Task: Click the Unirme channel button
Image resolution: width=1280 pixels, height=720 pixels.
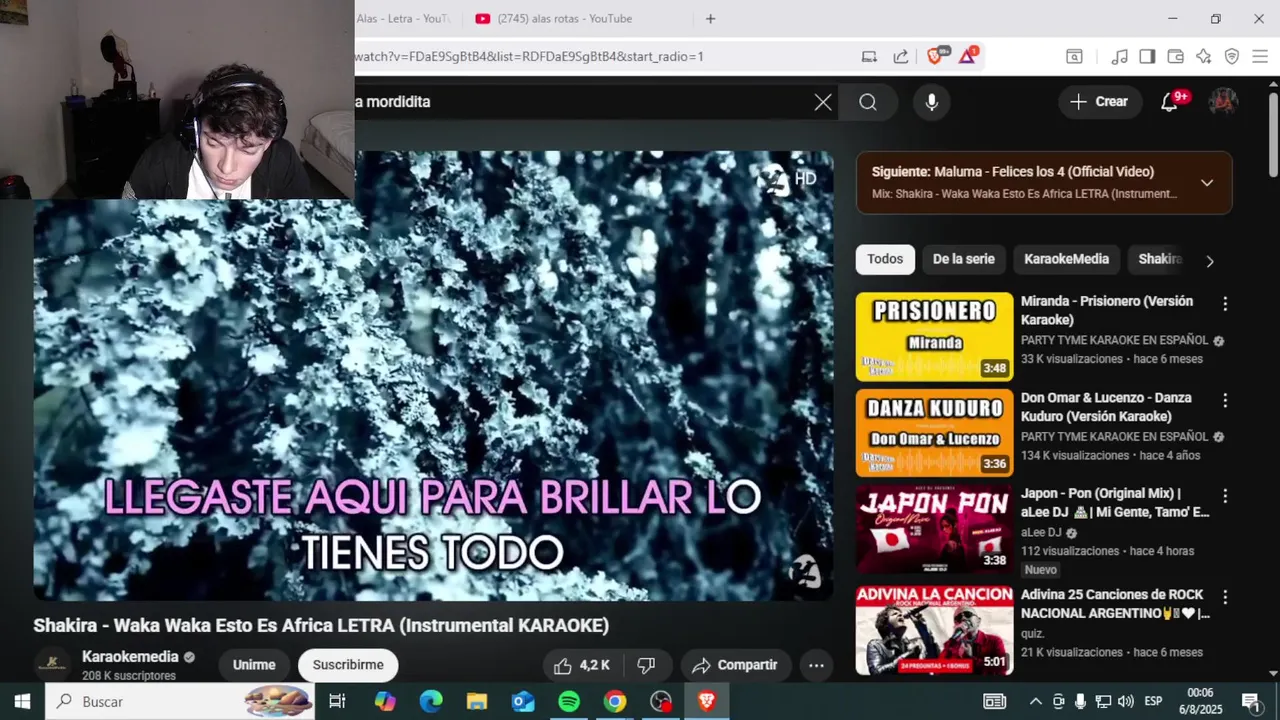Action: 254,665
